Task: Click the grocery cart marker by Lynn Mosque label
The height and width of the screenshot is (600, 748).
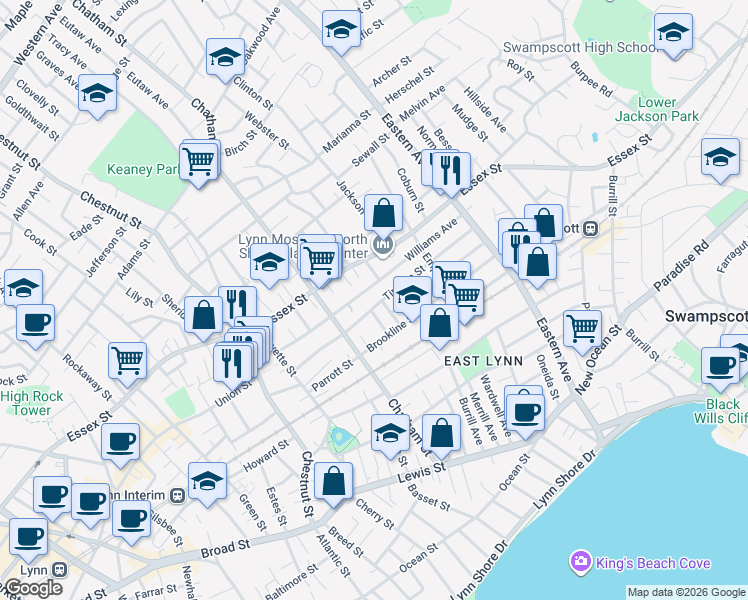Action: (321, 263)
